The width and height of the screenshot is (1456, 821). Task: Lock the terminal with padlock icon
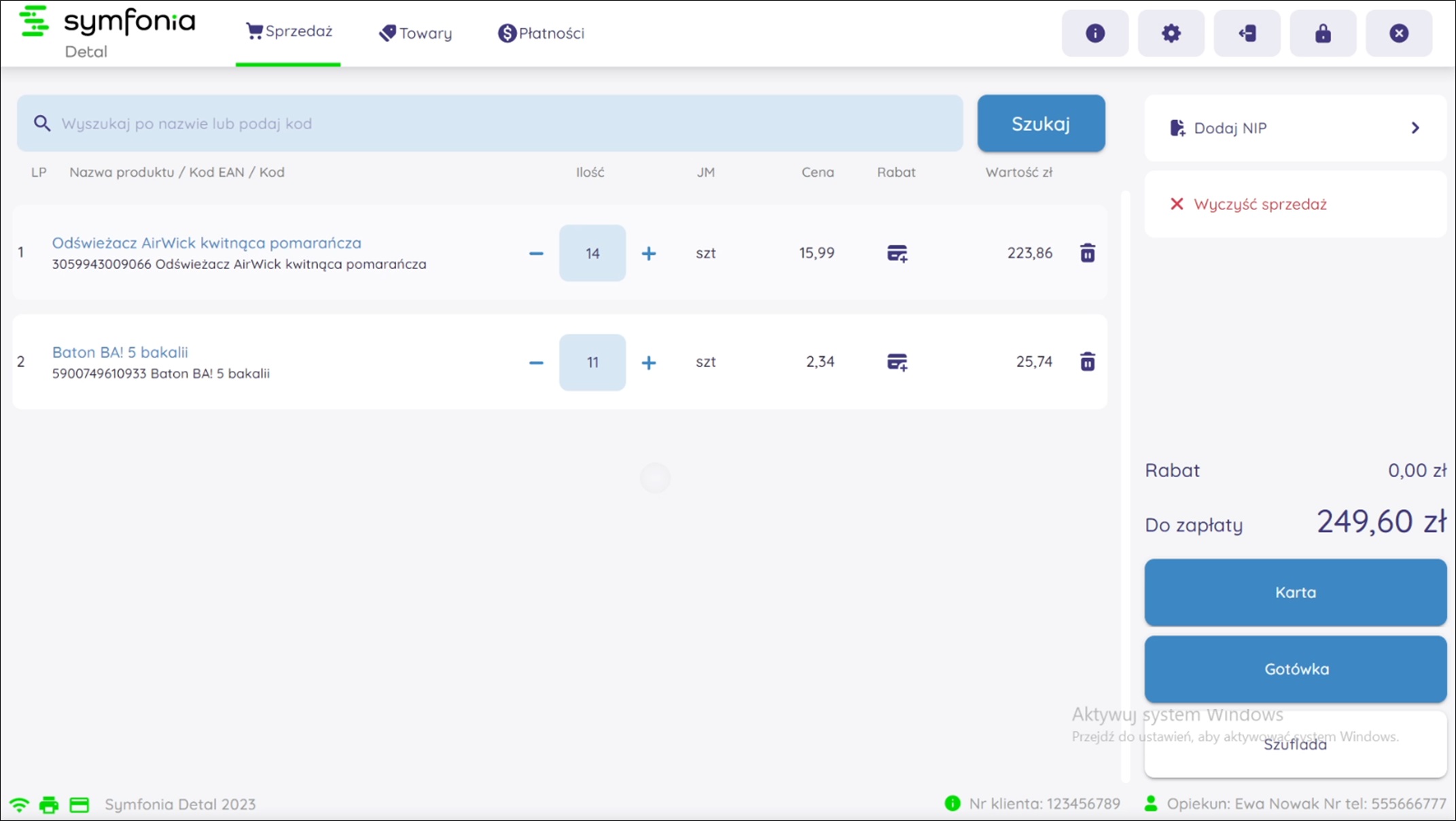[1323, 33]
